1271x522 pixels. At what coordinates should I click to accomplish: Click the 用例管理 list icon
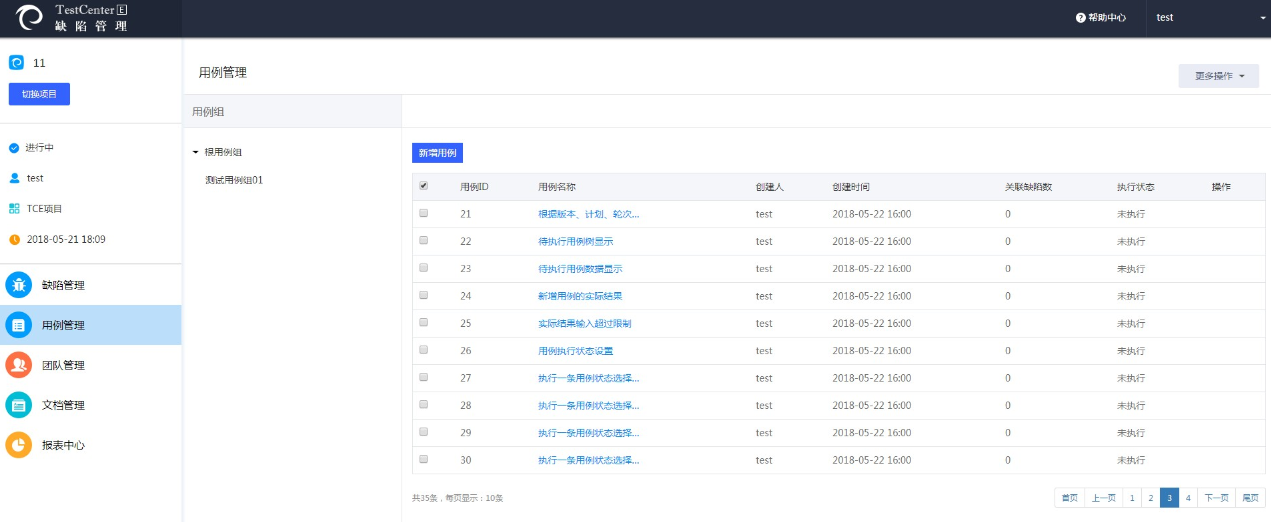point(19,325)
